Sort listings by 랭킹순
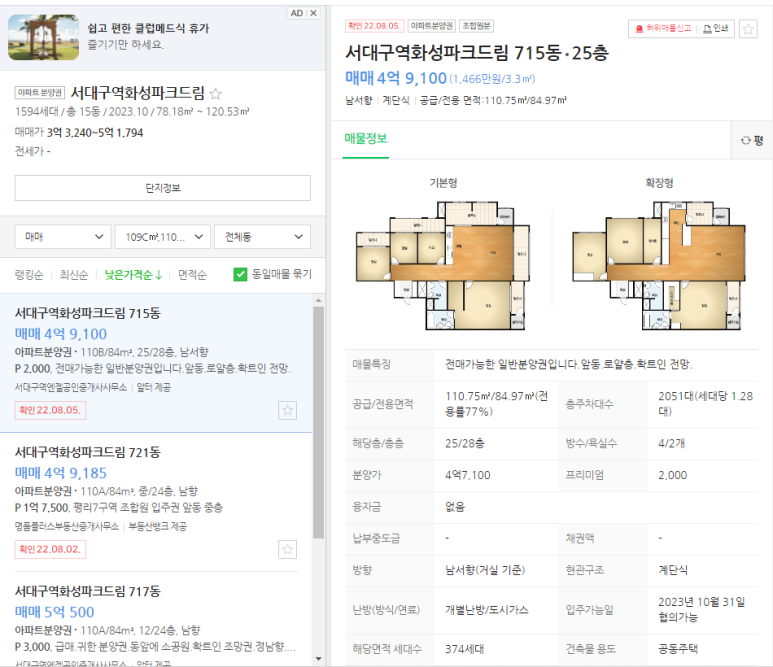Screen dimensions: 773x667 coord(29,275)
